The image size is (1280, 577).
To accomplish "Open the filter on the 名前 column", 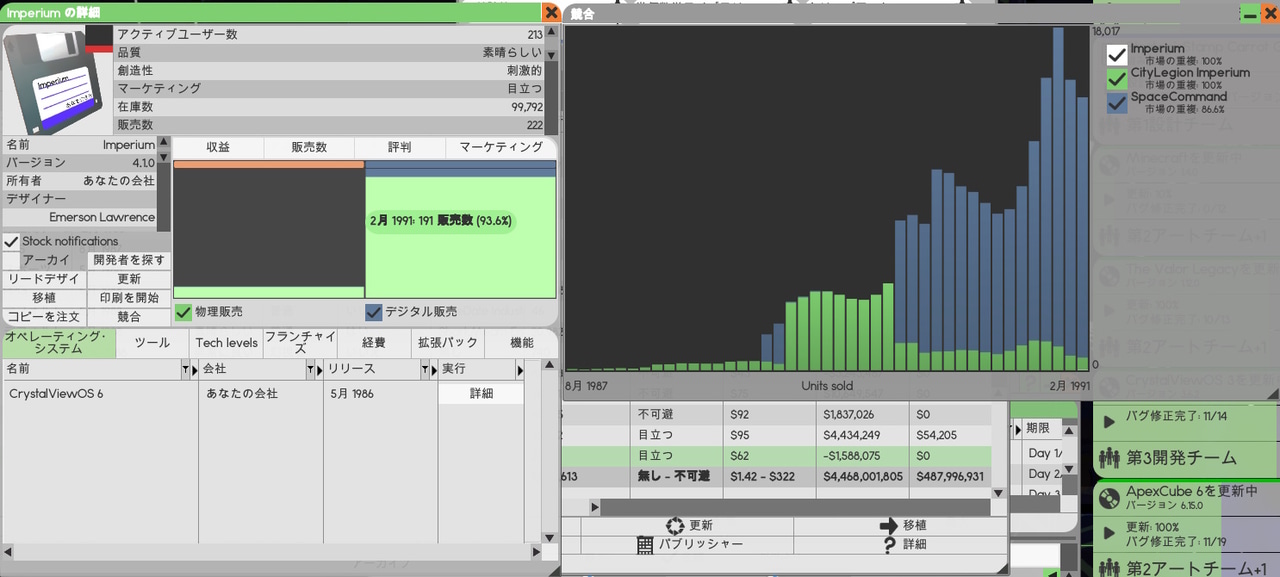I will coord(184,370).
